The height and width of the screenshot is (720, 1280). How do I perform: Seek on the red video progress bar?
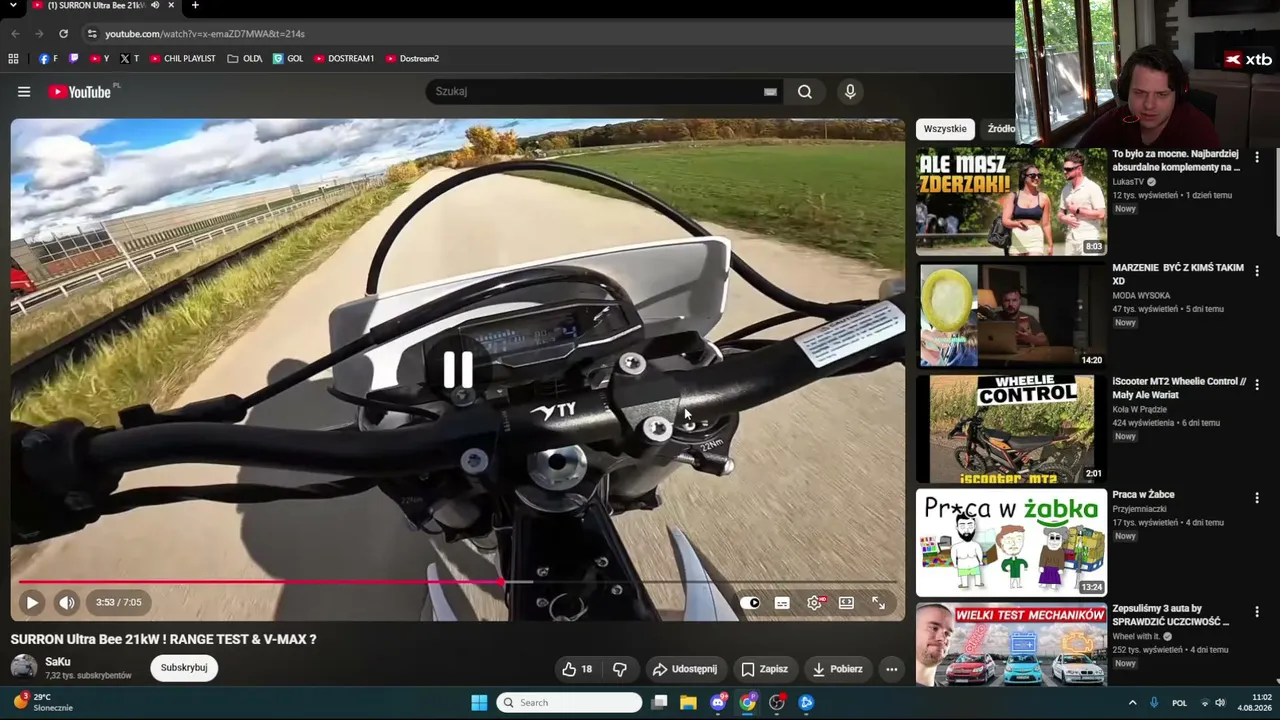[x=458, y=582]
